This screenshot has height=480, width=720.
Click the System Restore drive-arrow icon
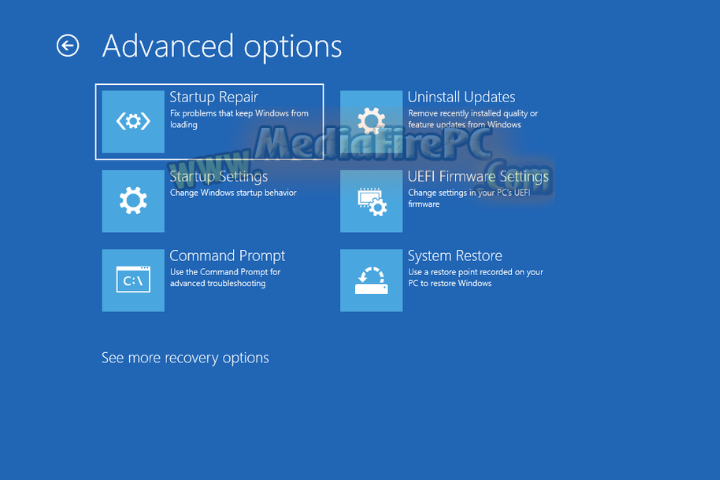pyautogui.click(x=371, y=280)
